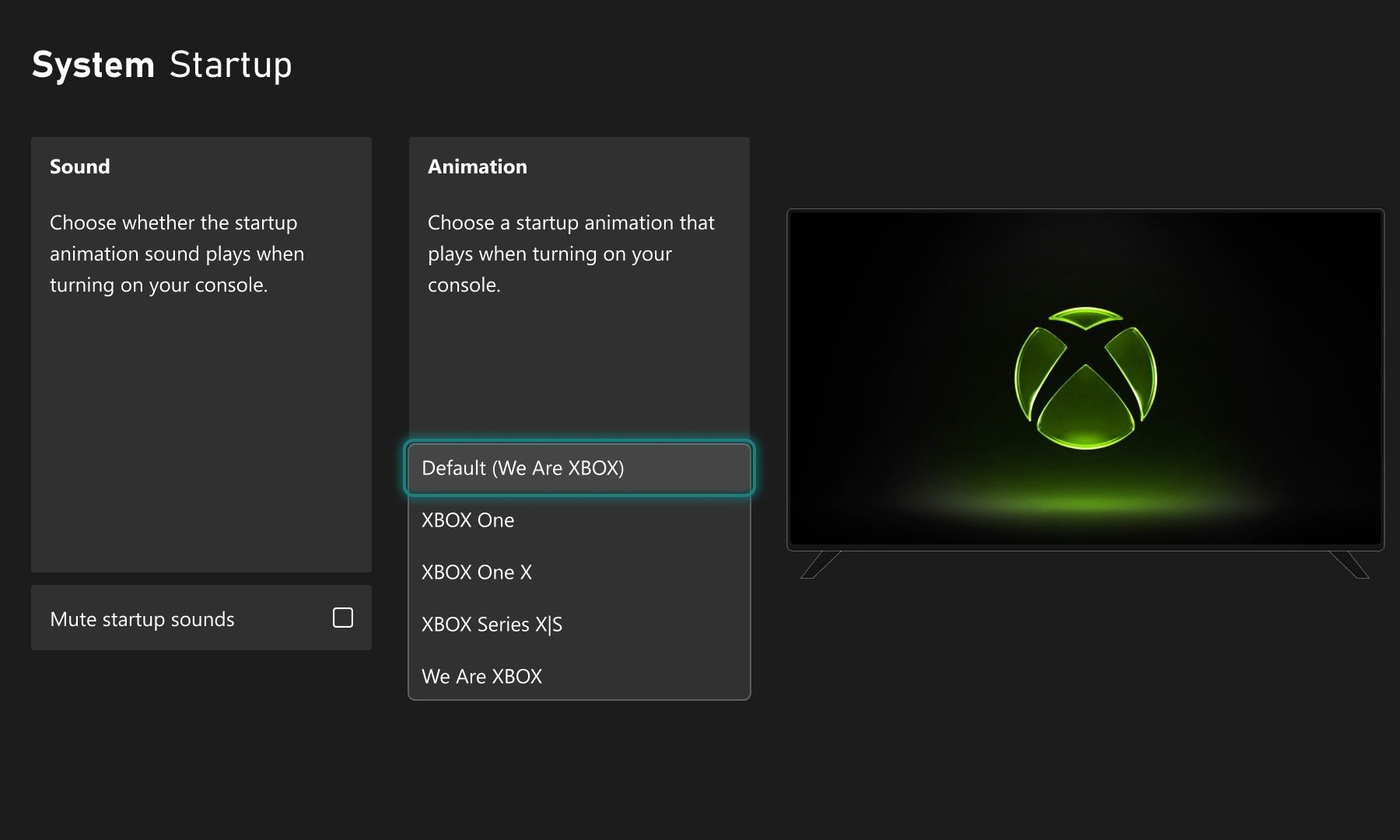1400x840 pixels.
Task: Click the Mute startup sounds label
Action: tap(142, 619)
